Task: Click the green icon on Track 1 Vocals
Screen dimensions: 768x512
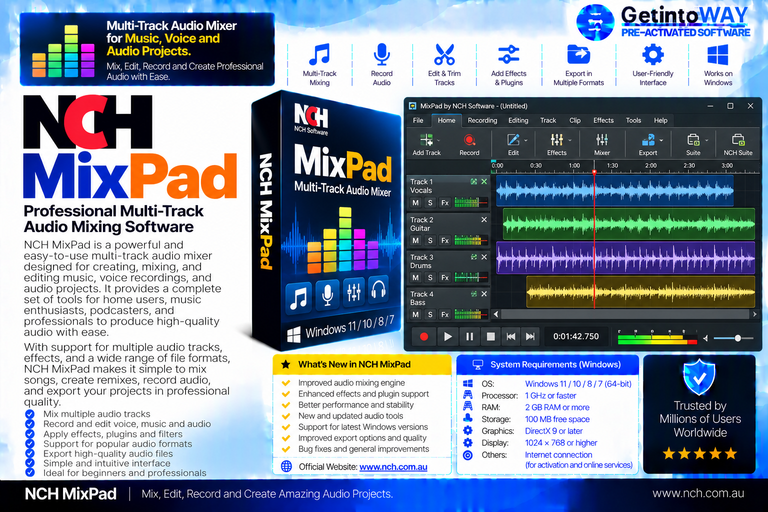Action: pyautogui.click(x=474, y=182)
